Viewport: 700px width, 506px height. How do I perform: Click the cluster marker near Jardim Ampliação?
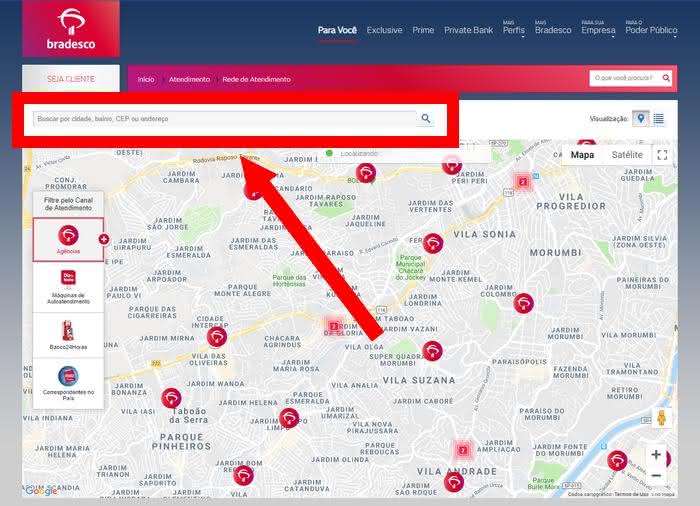tap(463, 450)
